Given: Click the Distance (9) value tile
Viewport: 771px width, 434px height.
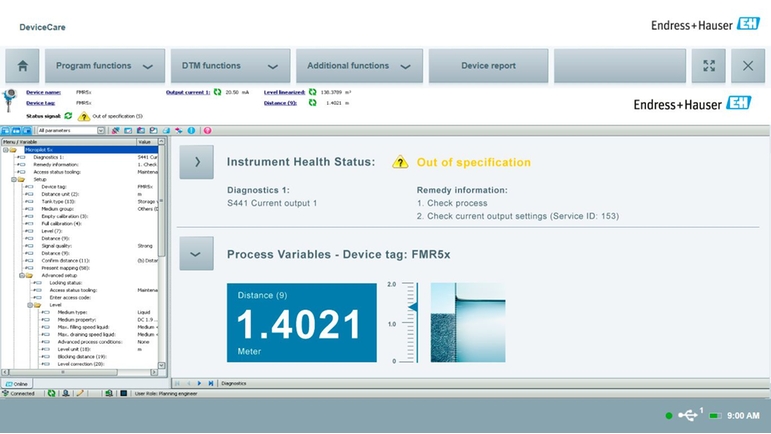Looking at the screenshot, I should coord(301,322).
